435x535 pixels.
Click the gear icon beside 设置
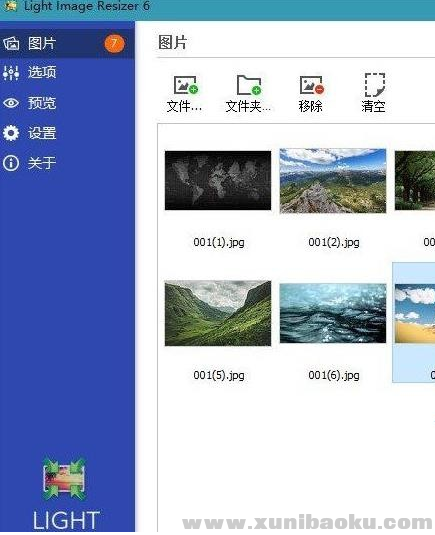(11, 133)
